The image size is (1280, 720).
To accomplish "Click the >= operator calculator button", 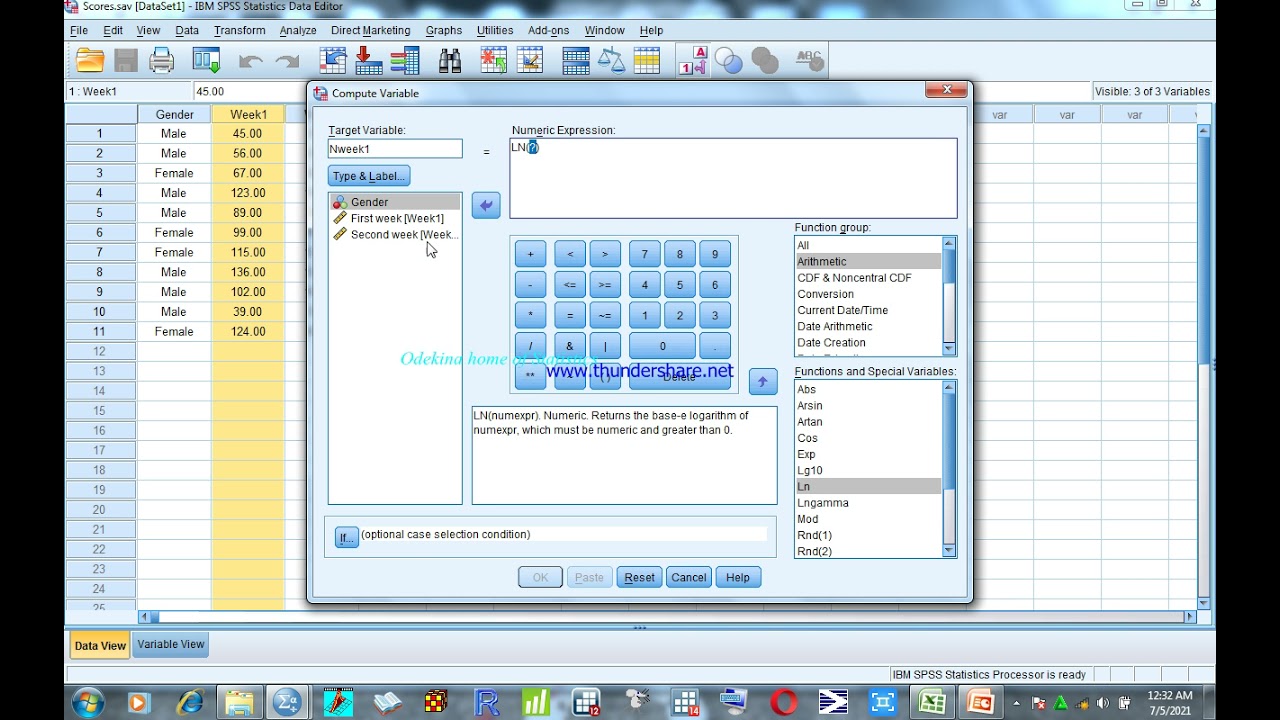I will 605,285.
